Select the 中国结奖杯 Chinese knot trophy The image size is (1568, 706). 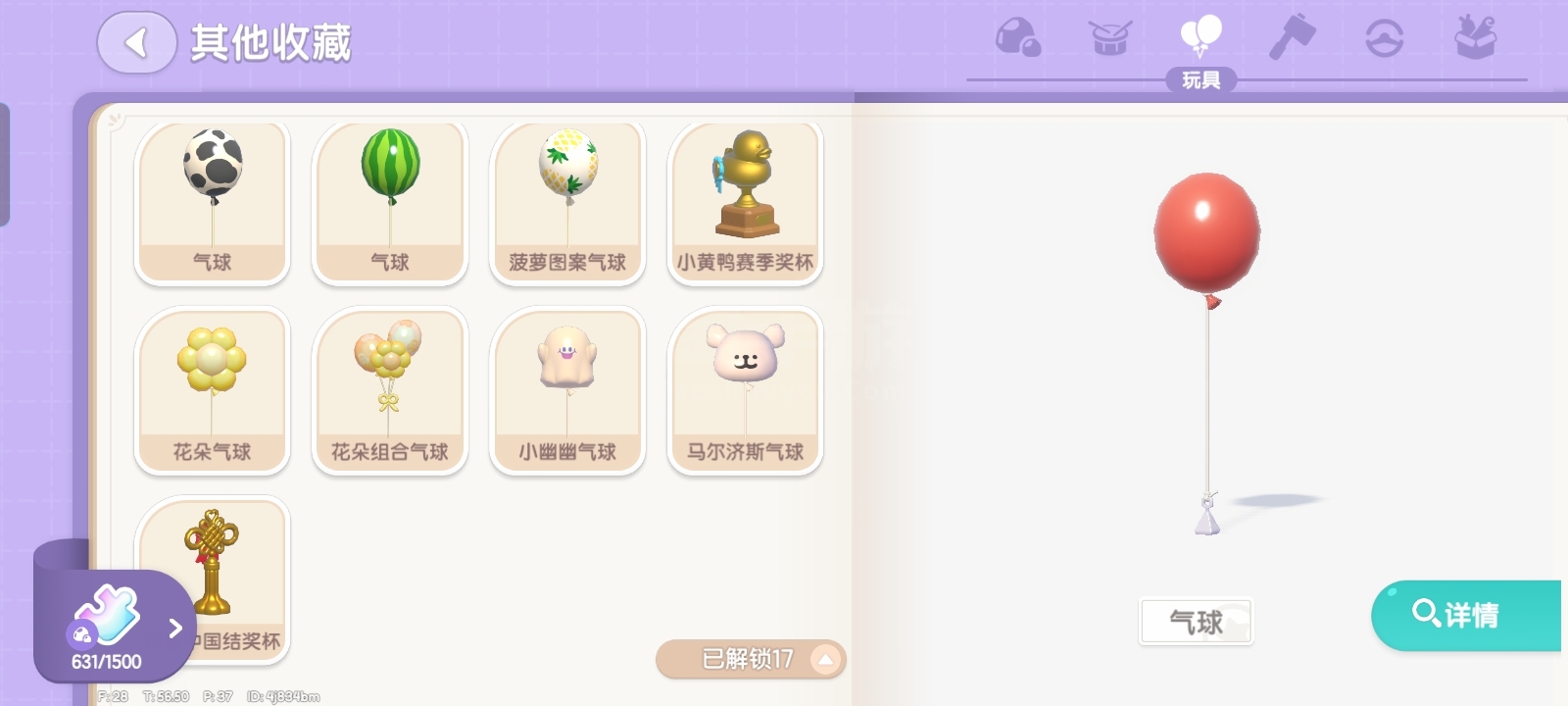212,579
